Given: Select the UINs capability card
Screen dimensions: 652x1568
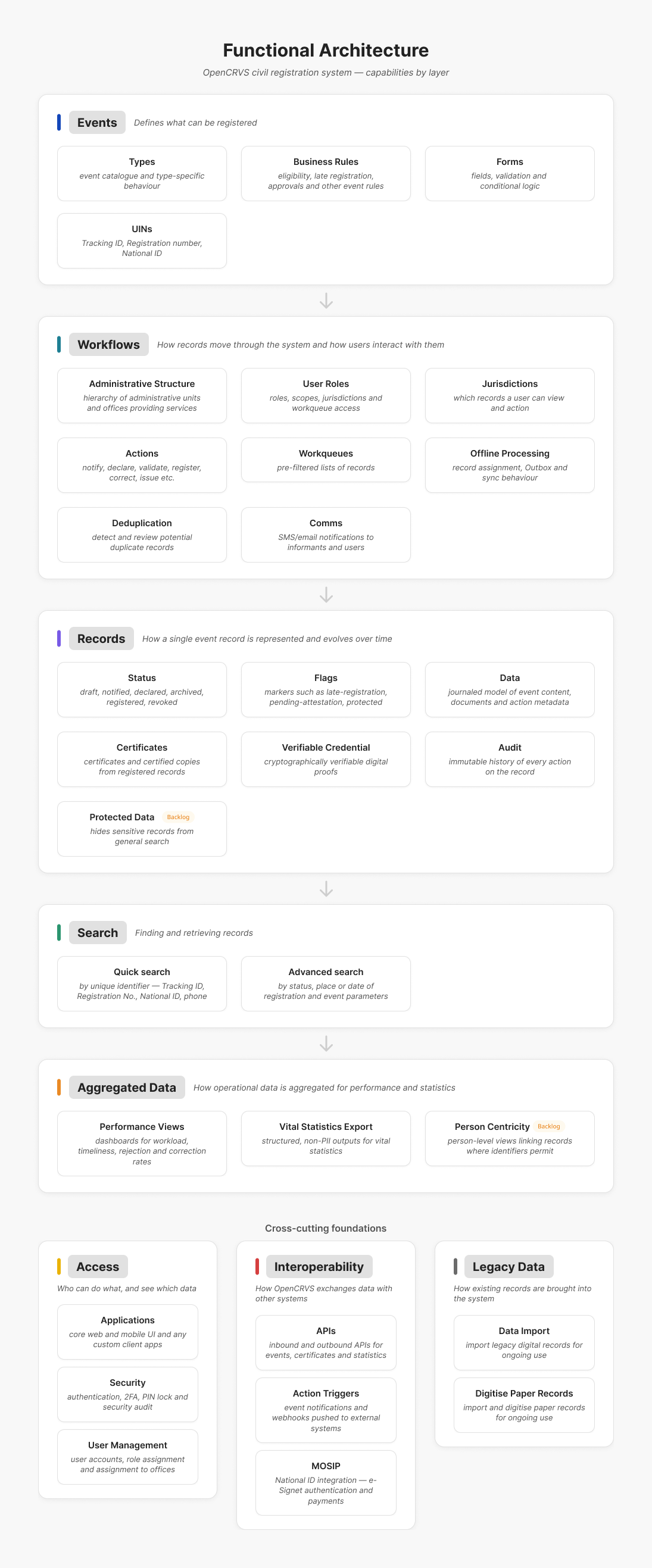Looking at the screenshot, I should coord(142,240).
